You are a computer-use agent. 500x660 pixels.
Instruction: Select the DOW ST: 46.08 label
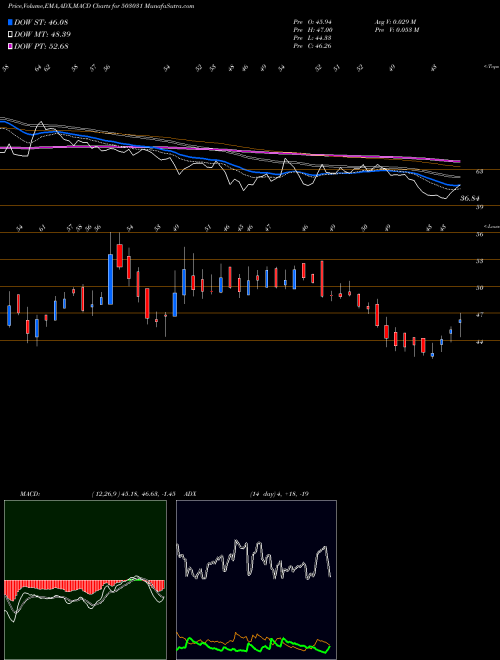point(41,22)
